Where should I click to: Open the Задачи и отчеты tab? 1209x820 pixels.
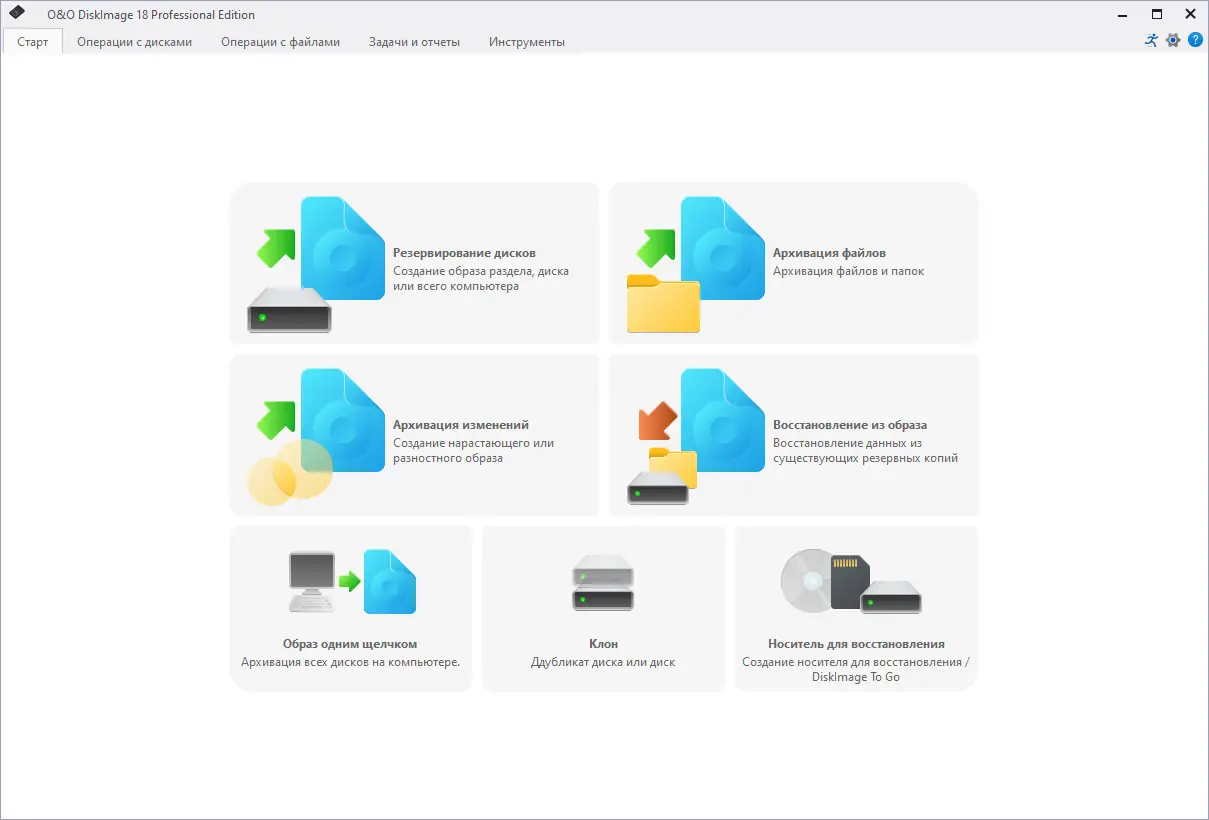tap(414, 42)
